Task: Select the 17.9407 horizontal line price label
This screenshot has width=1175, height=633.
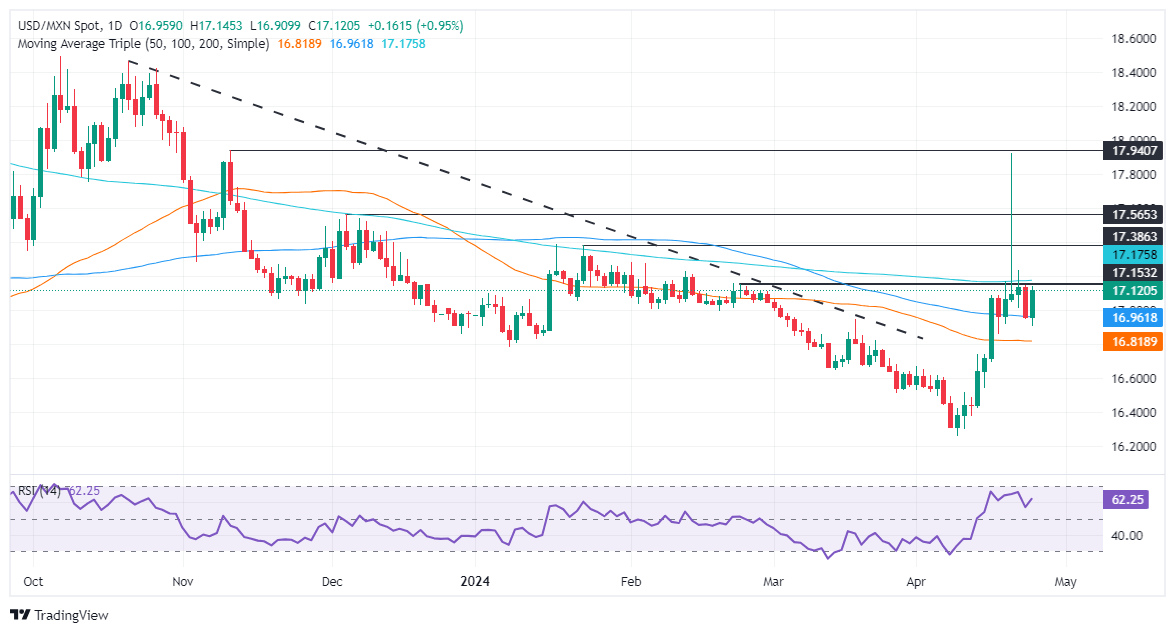Action: pyautogui.click(x=1134, y=151)
